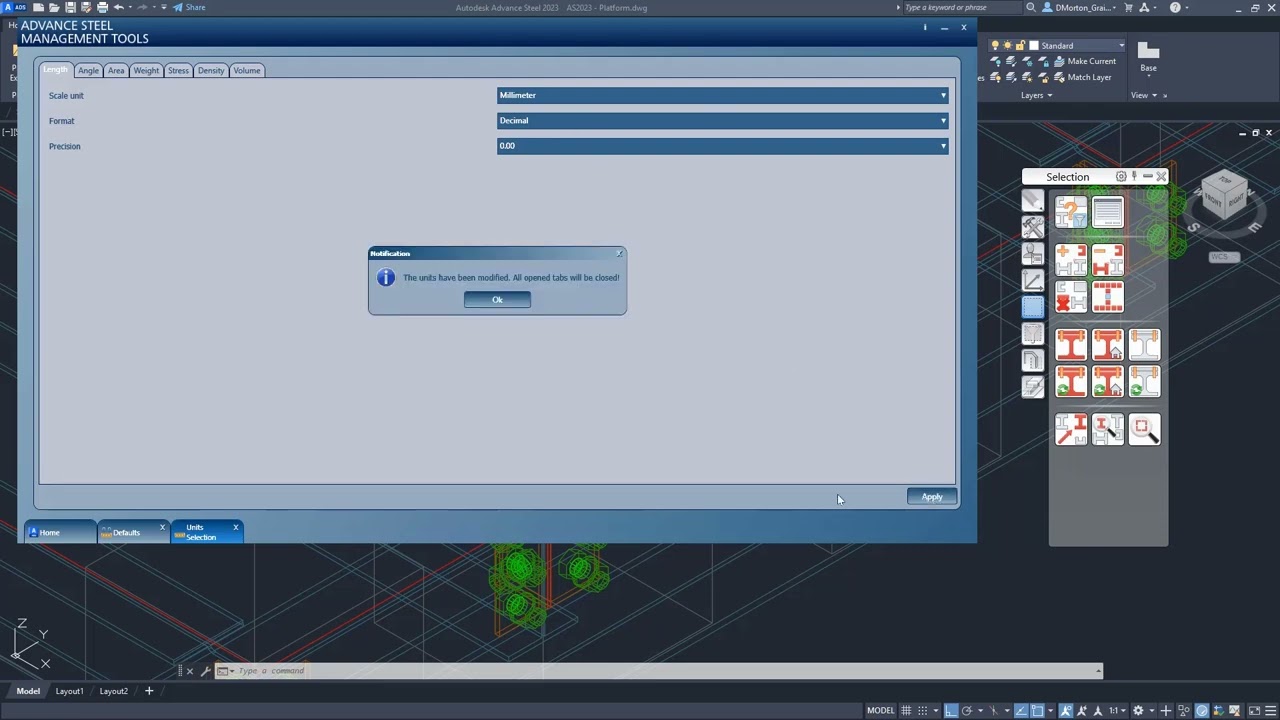
Task: Open the Scale unit Millimeter dropdown
Action: click(723, 95)
